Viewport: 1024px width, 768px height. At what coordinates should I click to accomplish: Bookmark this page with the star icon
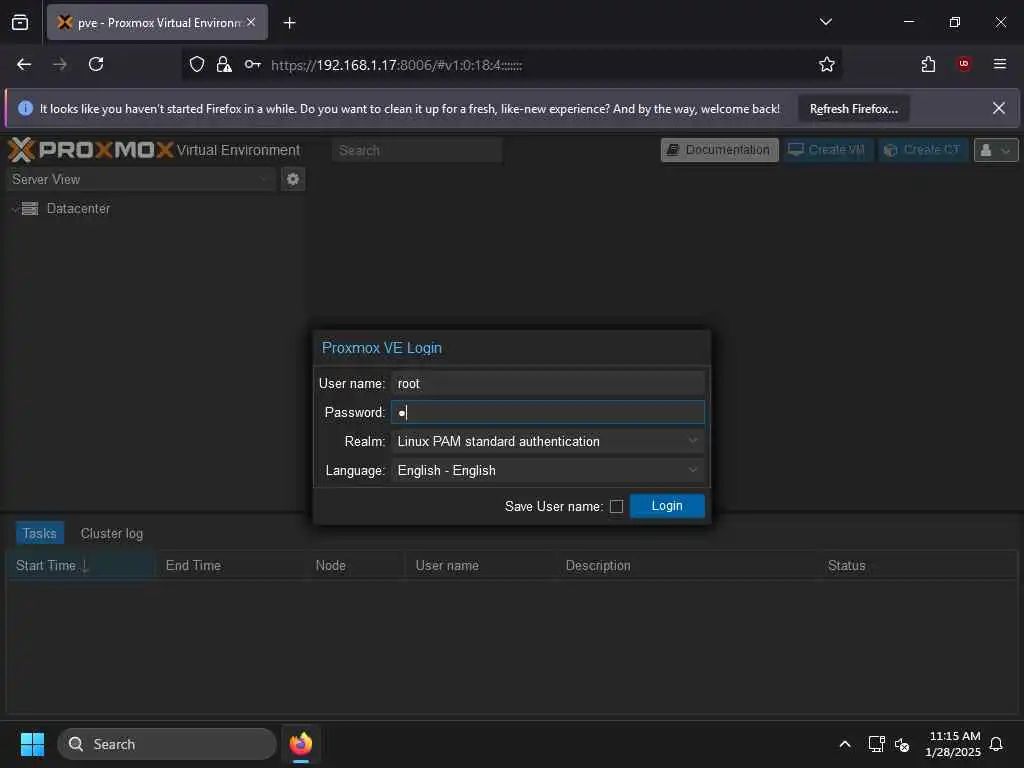827,64
